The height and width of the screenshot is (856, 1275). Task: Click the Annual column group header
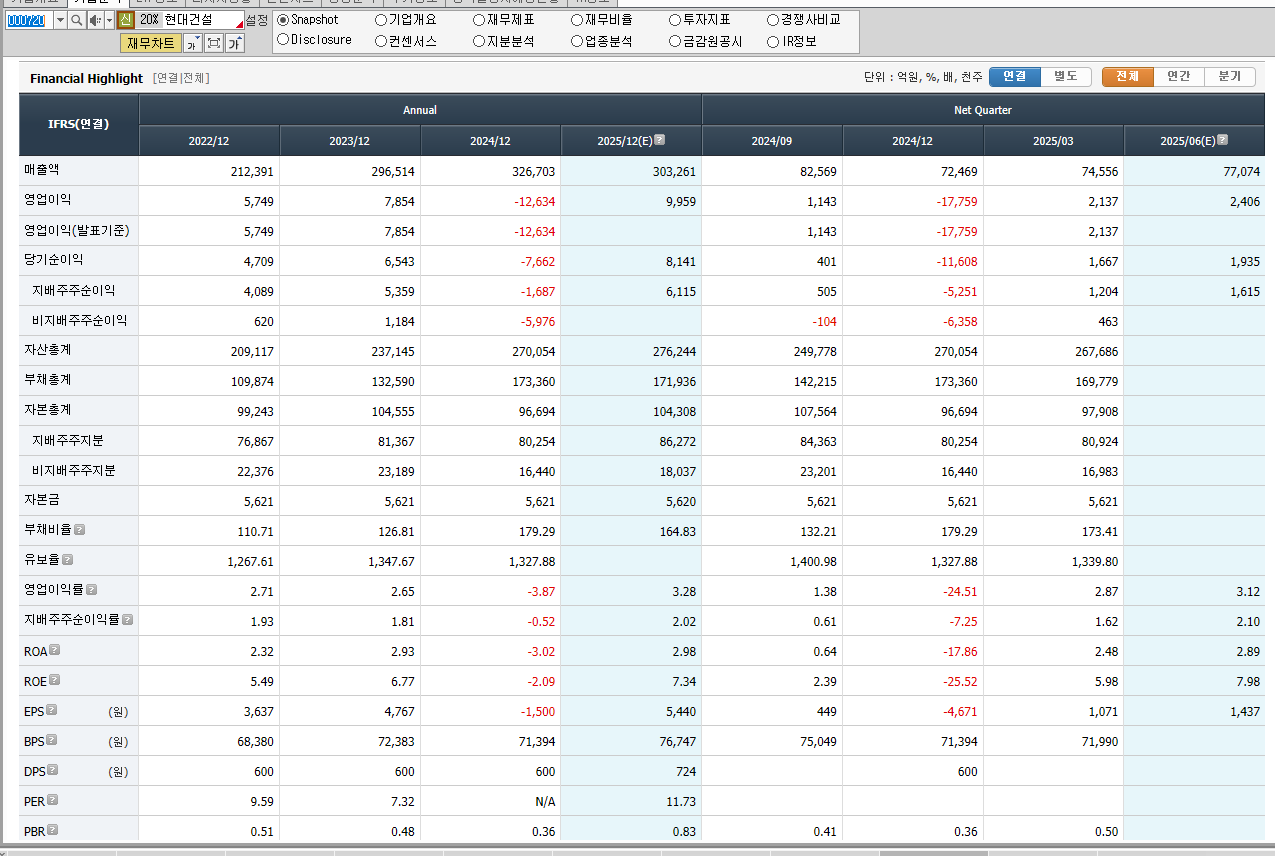[420, 110]
